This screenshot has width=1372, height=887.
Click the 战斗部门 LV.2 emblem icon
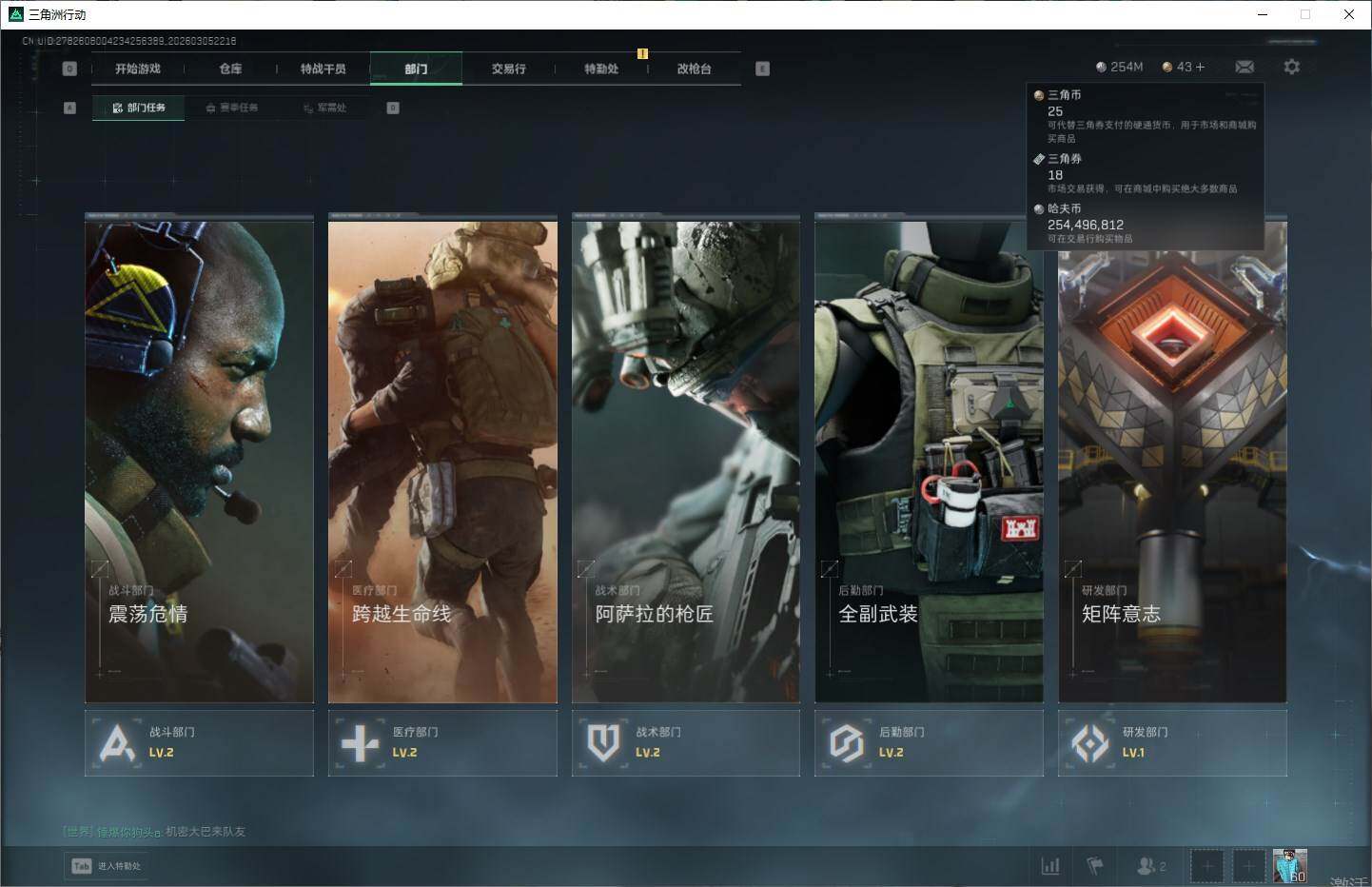117,742
